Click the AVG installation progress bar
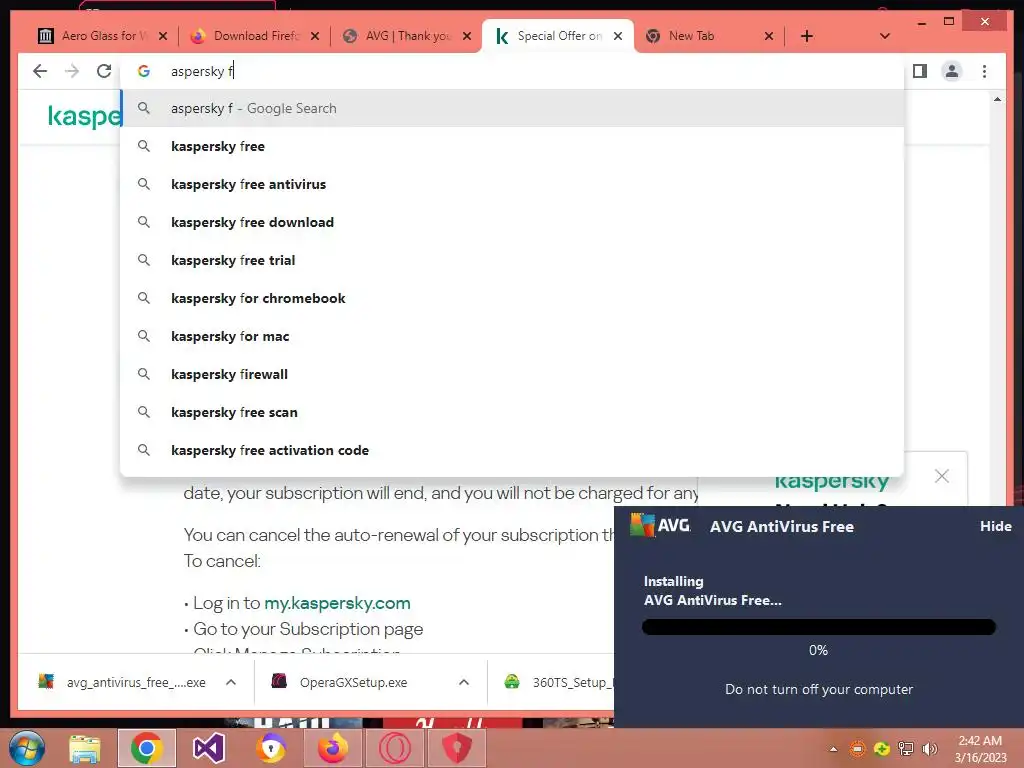 click(x=819, y=627)
